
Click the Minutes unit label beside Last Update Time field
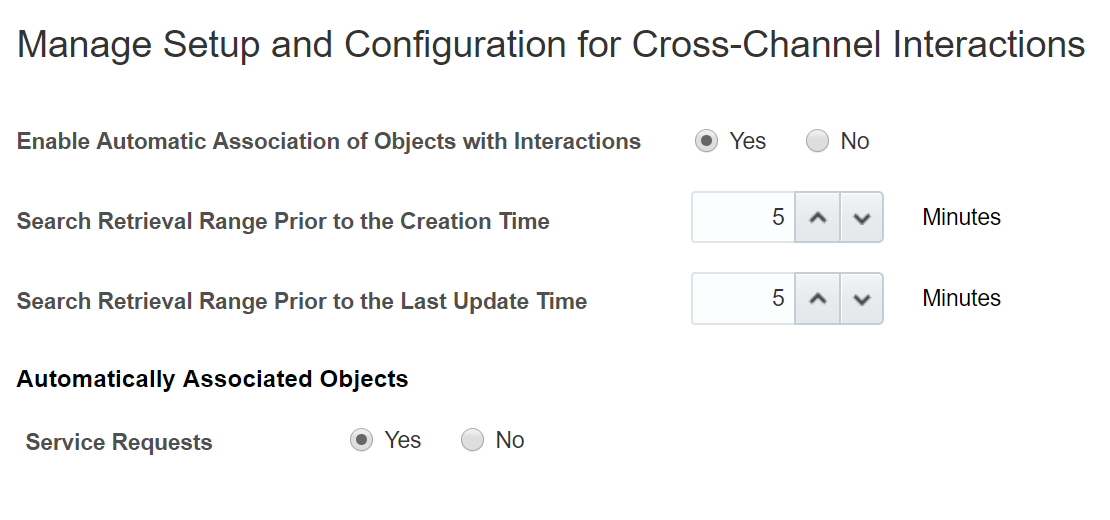961,298
